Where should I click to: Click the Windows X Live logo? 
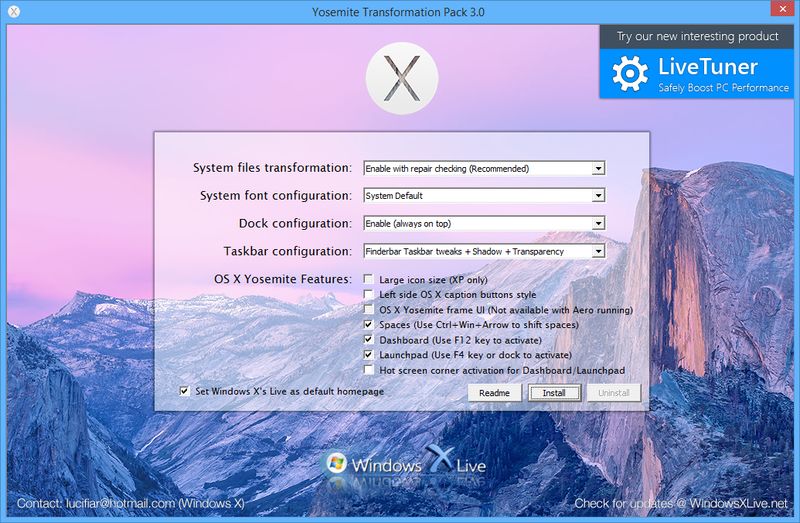(406, 463)
